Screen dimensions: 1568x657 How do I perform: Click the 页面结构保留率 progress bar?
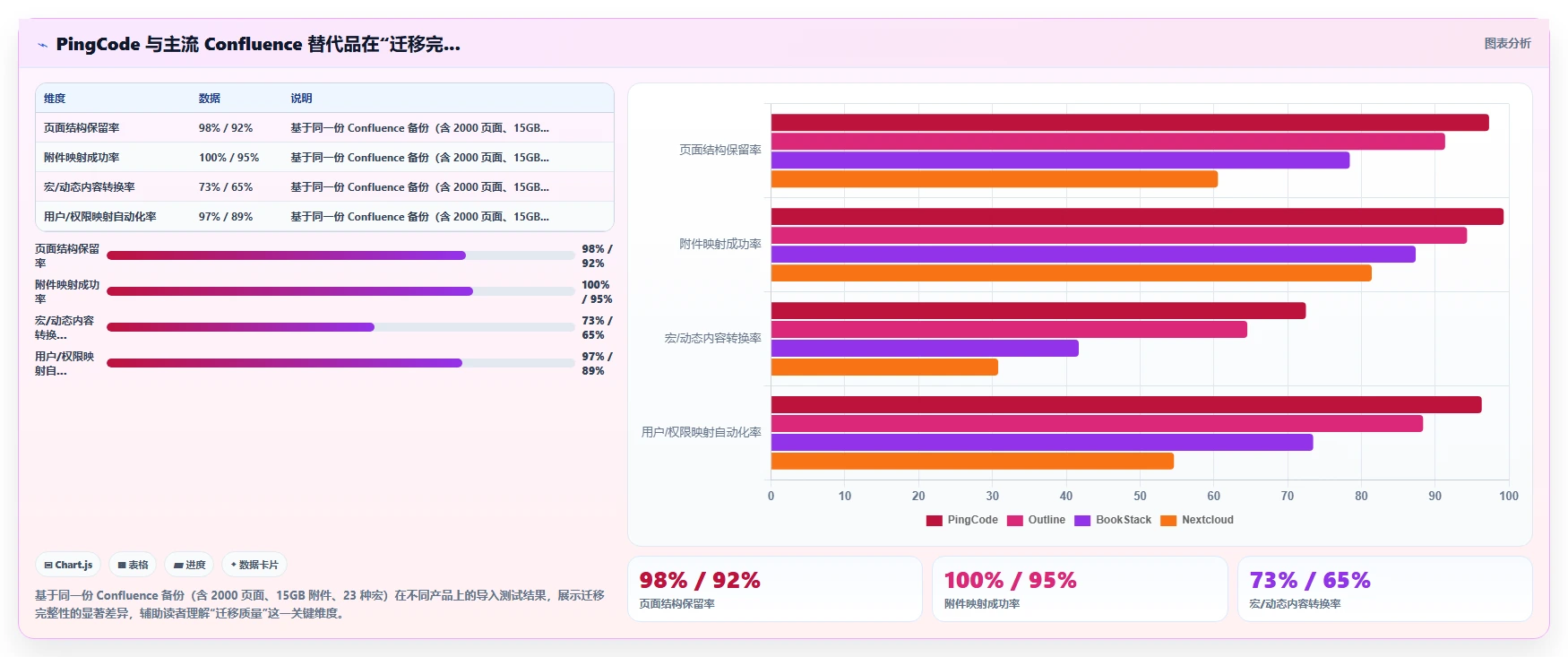tap(340, 255)
